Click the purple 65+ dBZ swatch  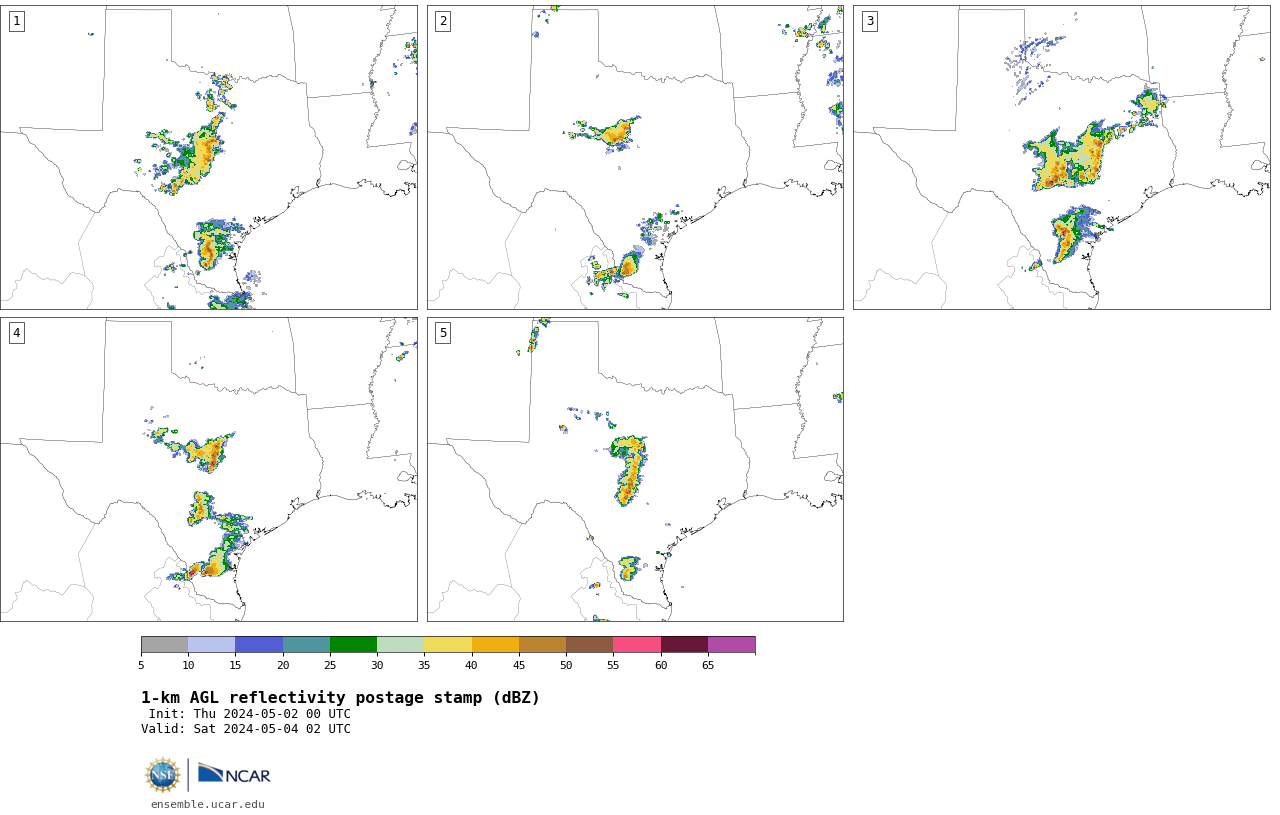coord(731,644)
